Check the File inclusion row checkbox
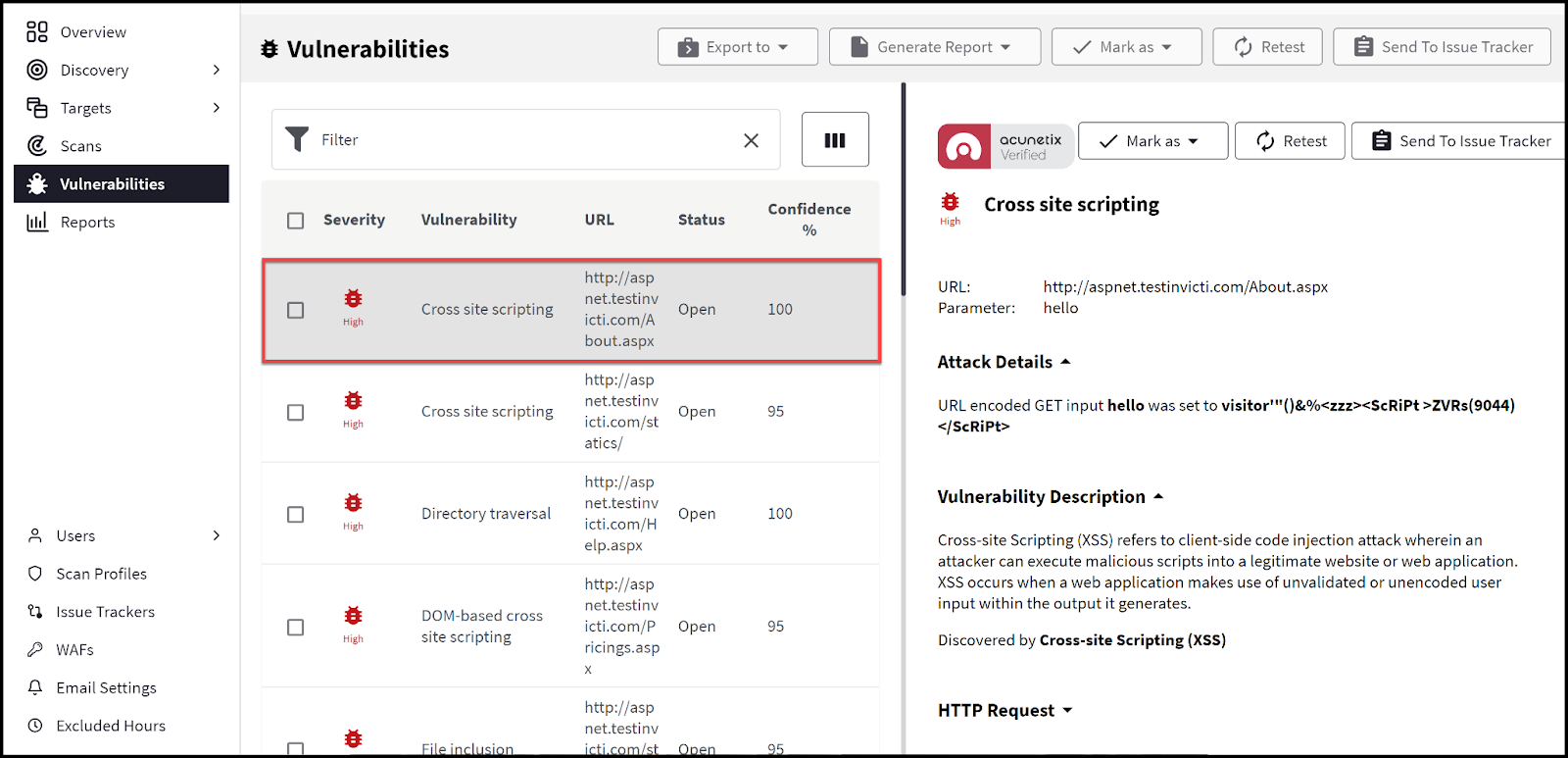This screenshot has height=758, width=1568. tap(296, 749)
